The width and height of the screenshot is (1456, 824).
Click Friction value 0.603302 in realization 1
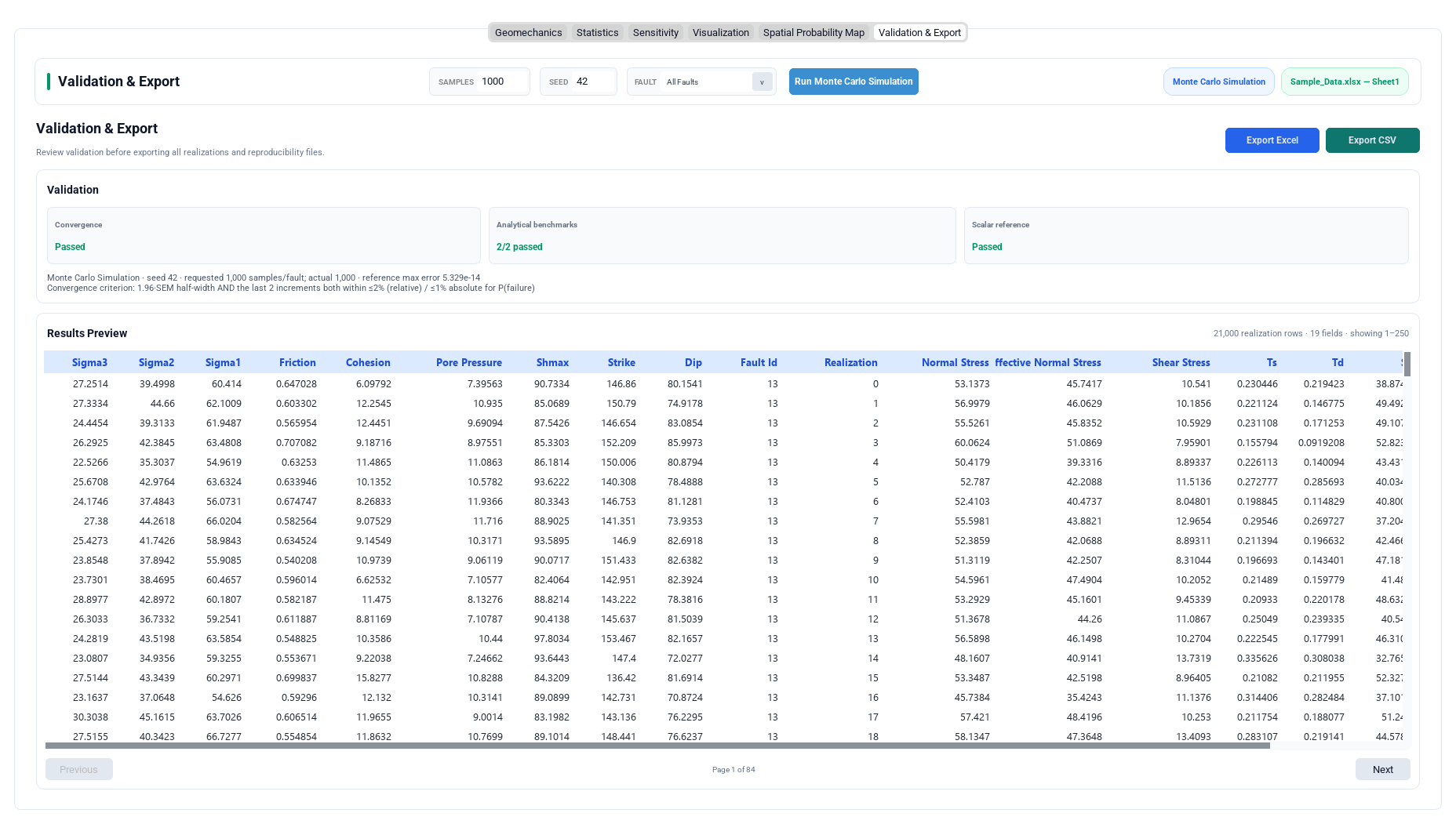tap(297, 403)
